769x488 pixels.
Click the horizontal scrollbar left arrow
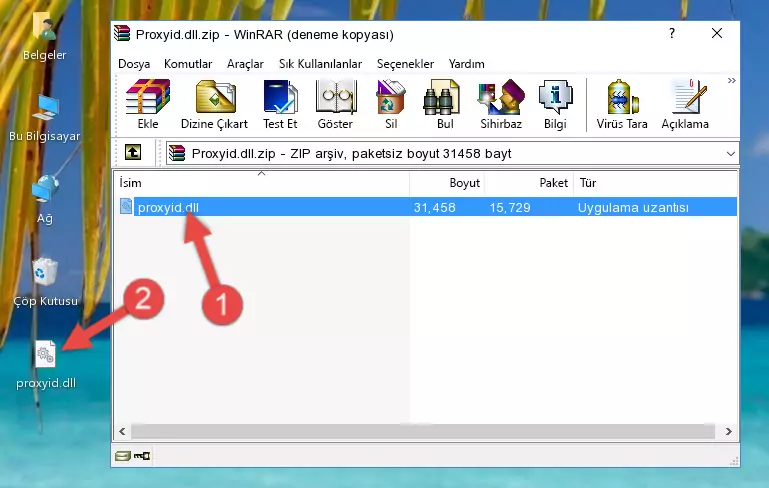click(123, 432)
